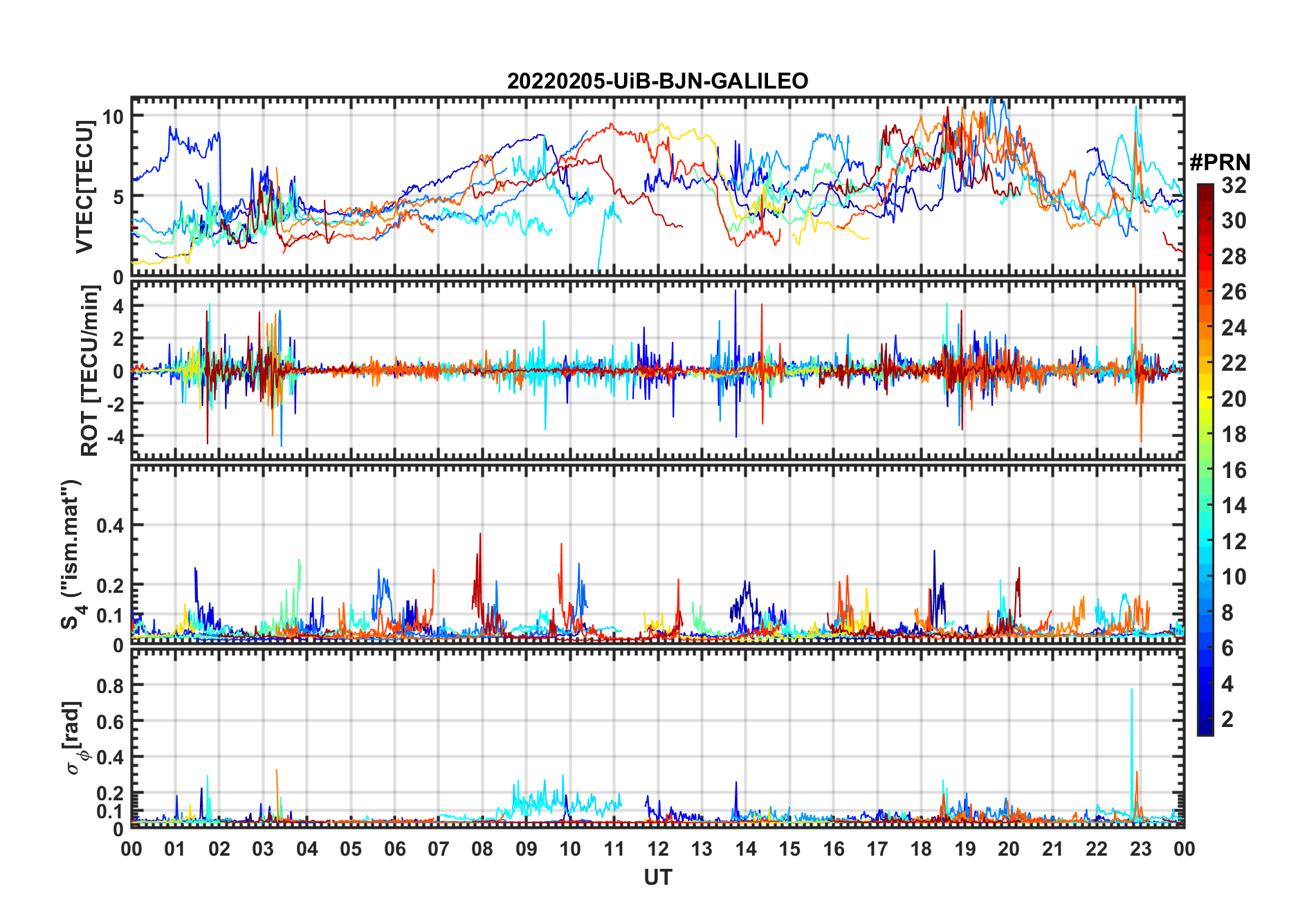
Task: Click UT axis tick label 01
Action: [x=175, y=849]
